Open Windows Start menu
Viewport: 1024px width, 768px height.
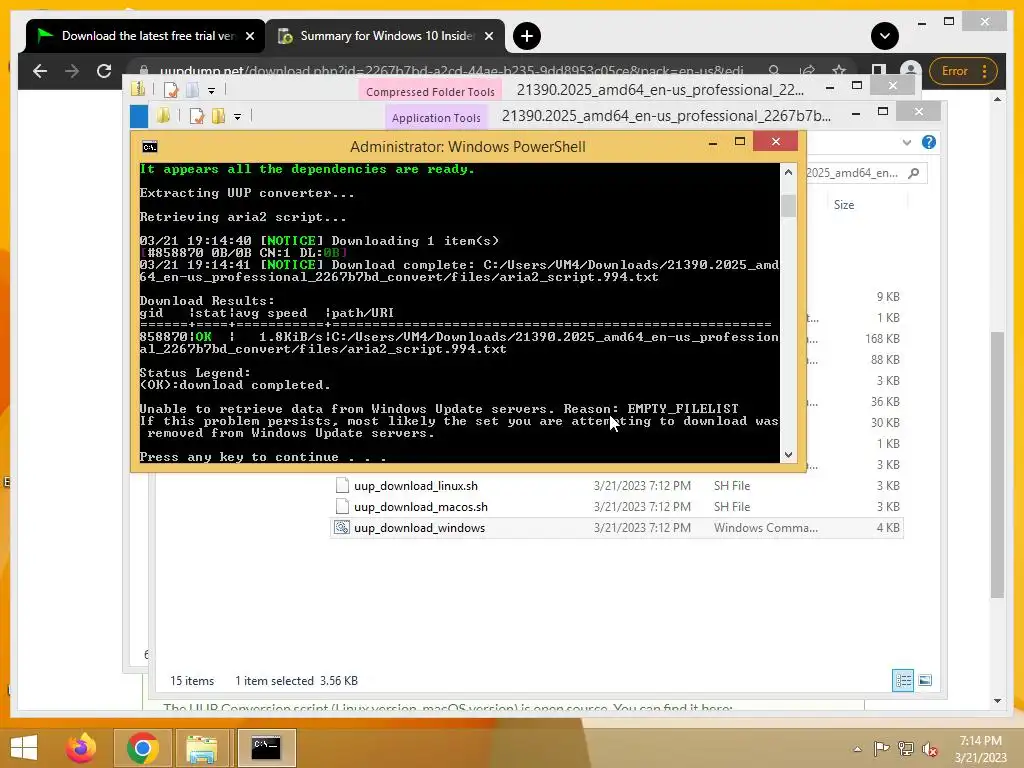(x=24, y=748)
